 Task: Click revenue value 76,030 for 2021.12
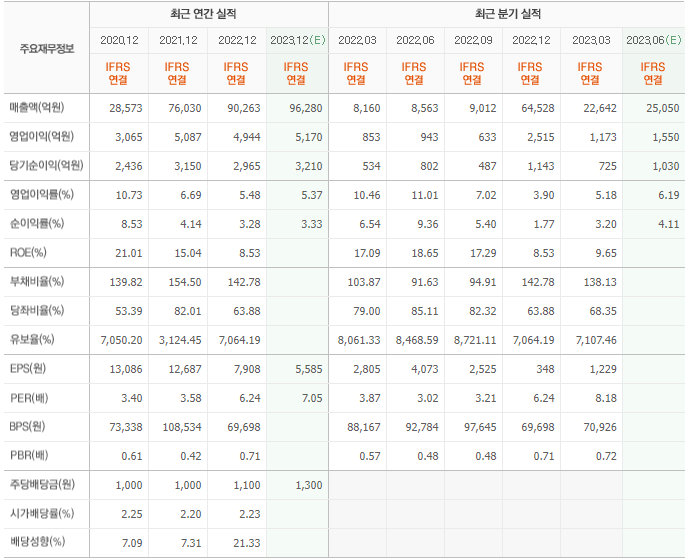point(185,108)
